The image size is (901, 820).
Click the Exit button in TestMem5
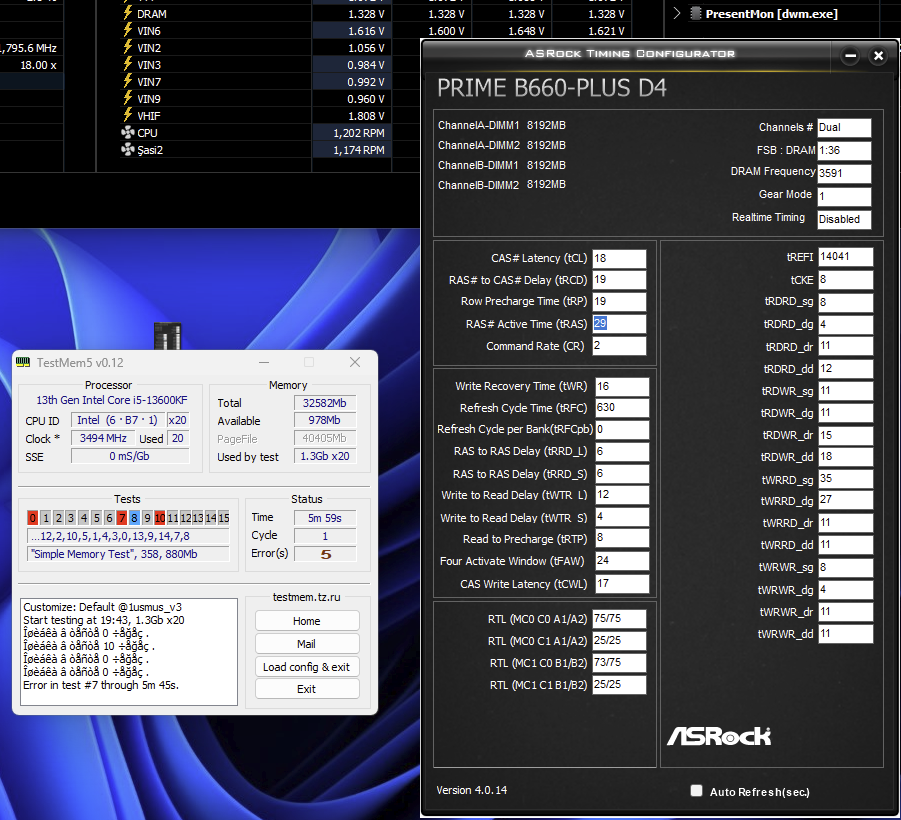tap(306, 689)
